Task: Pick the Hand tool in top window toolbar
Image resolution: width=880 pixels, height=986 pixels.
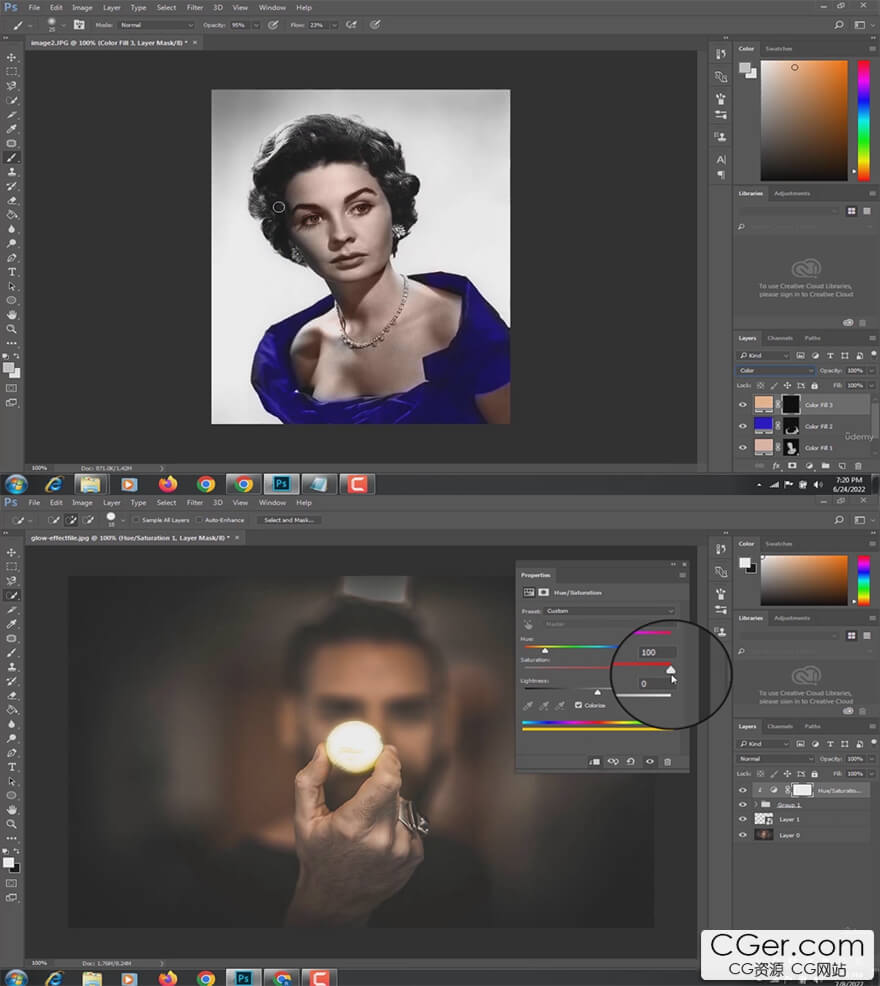Action: pos(11,314)
